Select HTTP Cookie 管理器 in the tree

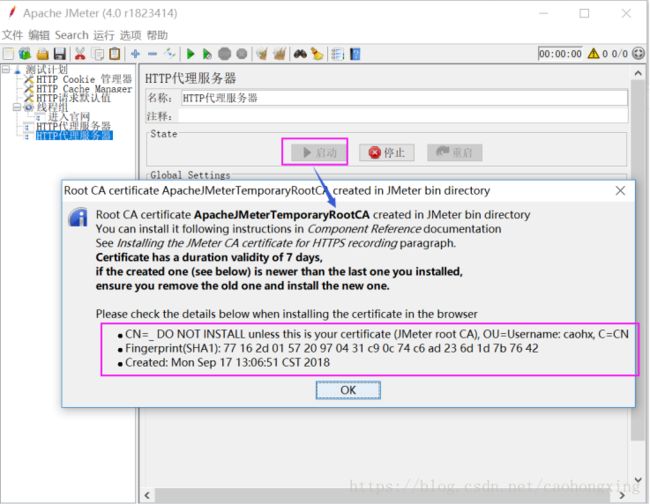(84, 79)
